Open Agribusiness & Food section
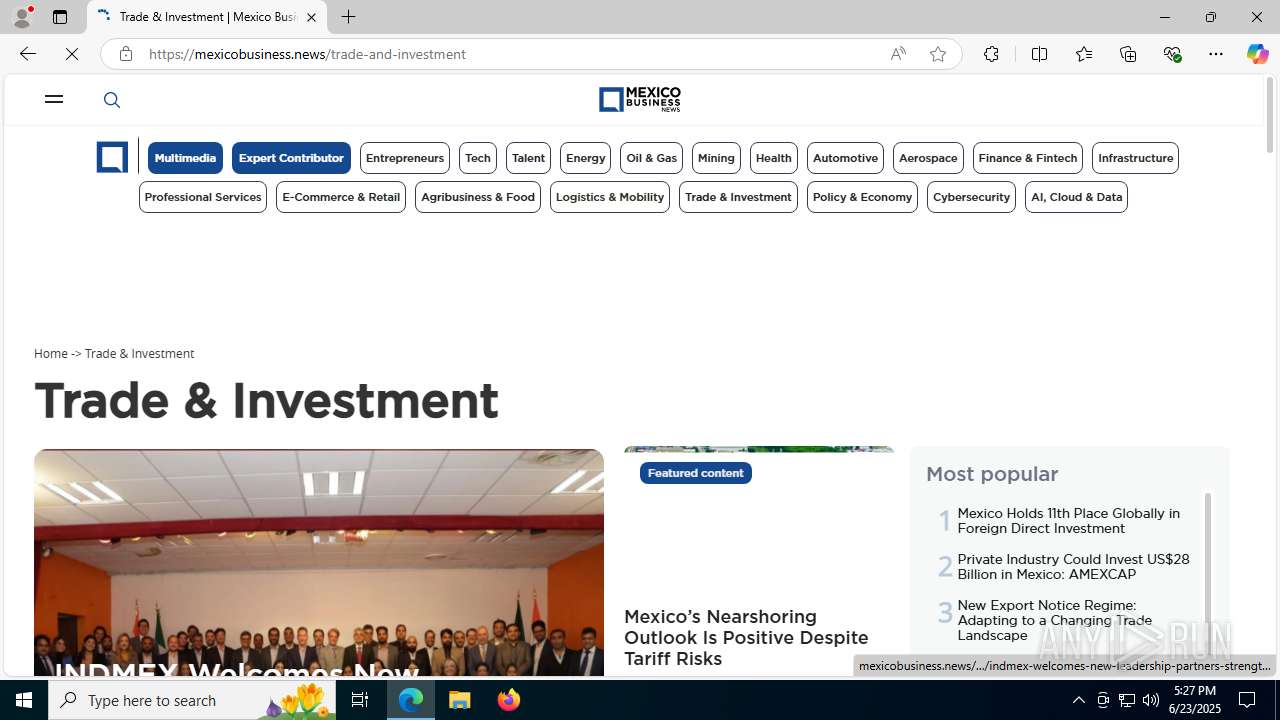Image resolution: width=1280 pixels, height=720 pixels. pyautogui.click(x=478, y=197)
